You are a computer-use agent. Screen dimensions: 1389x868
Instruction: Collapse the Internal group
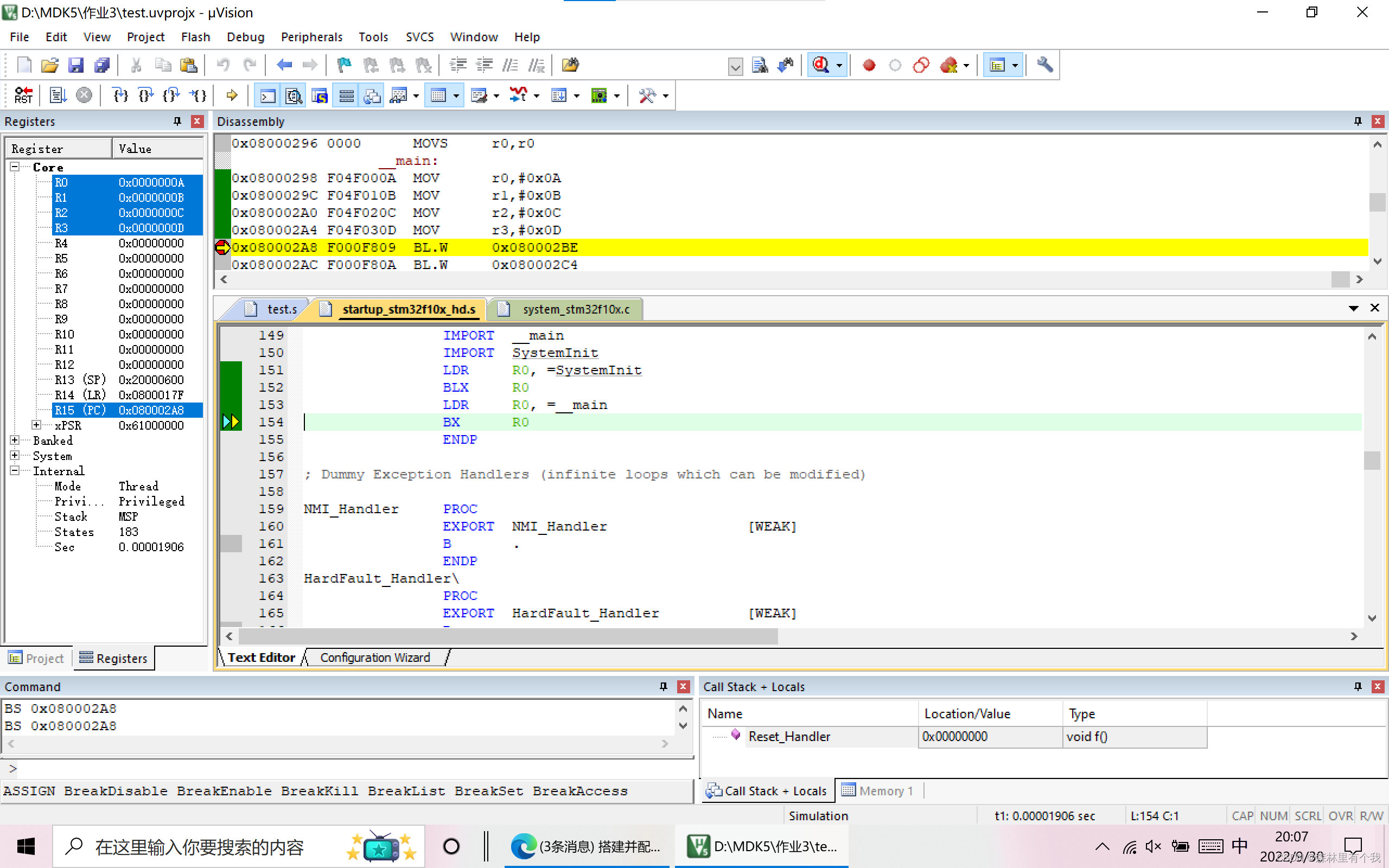(15, 471)
